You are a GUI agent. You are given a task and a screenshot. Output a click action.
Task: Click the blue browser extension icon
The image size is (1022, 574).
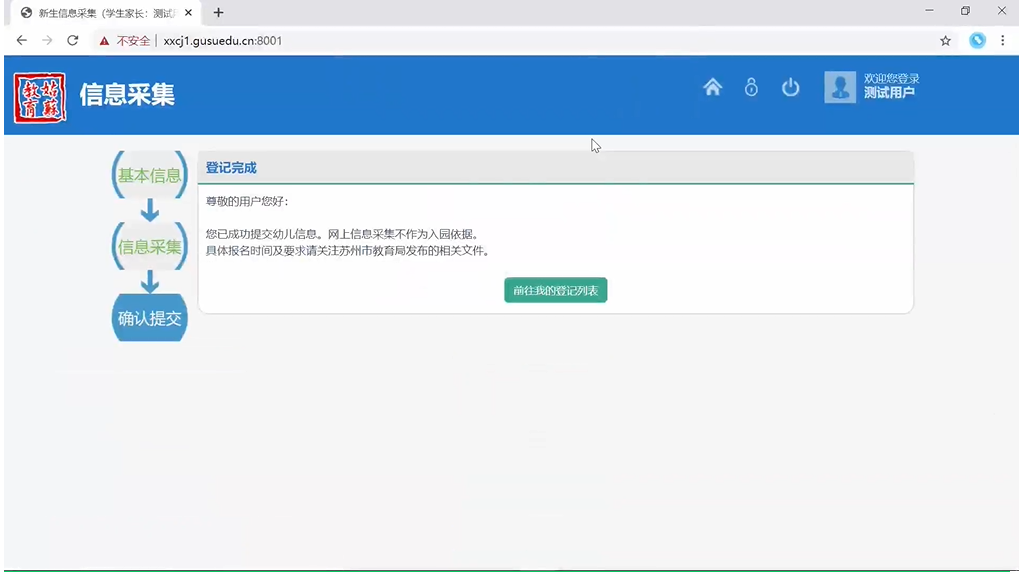pos(977,41)
